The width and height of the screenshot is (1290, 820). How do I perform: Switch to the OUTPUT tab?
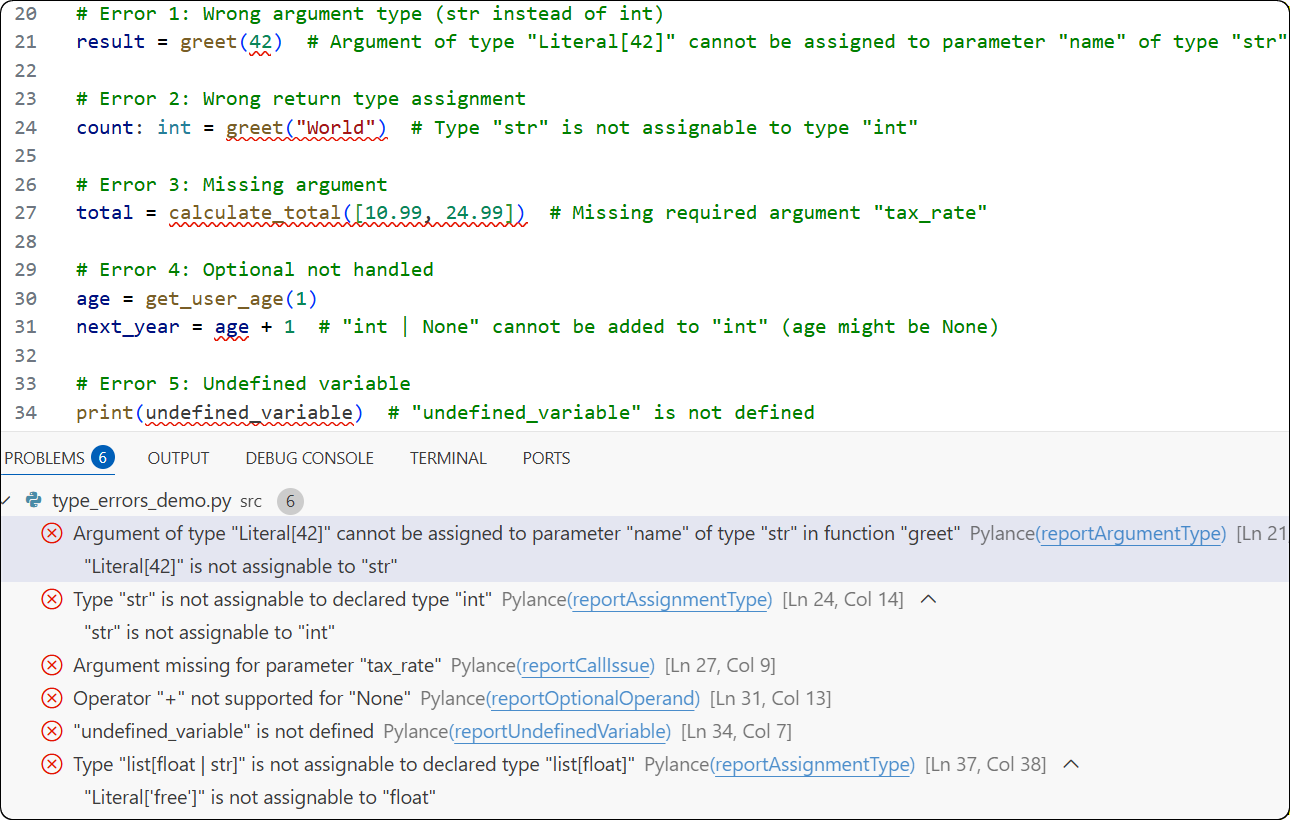coord(178,458)
